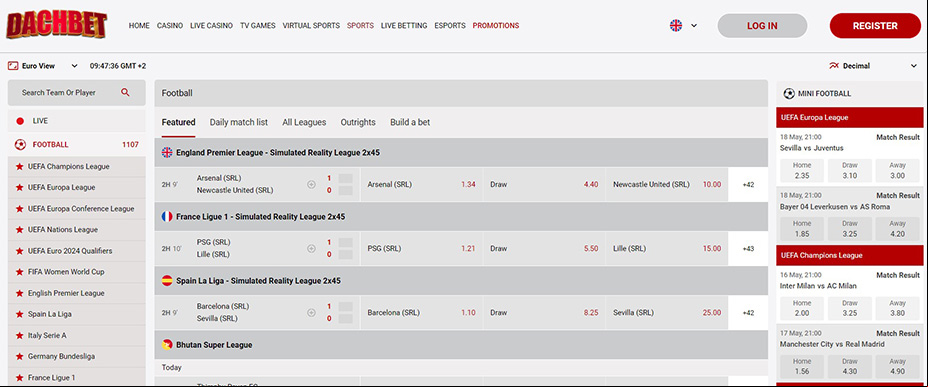Image resolution: width=928 pixels, height=387 pixels.
Task: Click the Log In button
Action: pos(762,25)
